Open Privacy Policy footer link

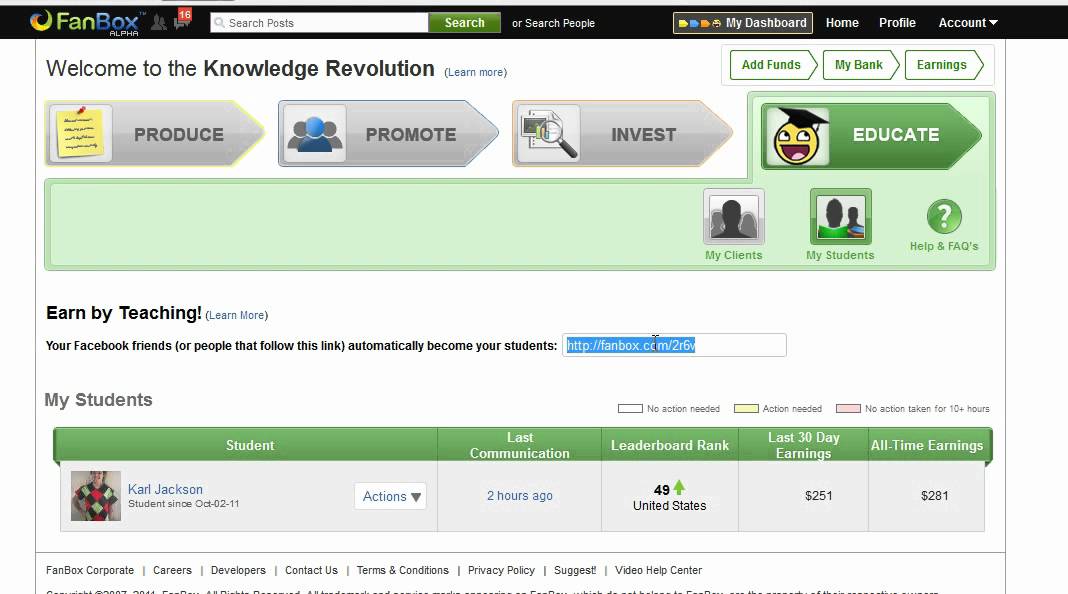click(x=501, y=570)
